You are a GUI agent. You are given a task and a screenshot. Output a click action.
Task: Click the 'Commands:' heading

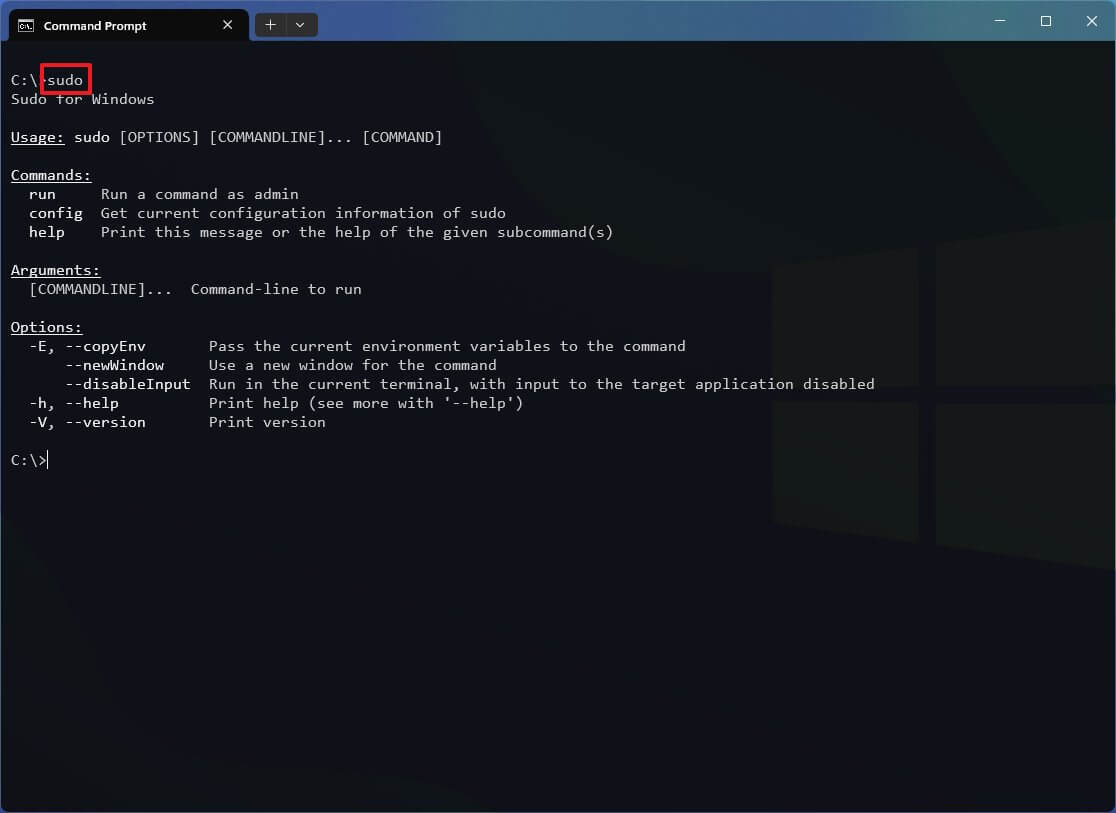coord(51,175)
